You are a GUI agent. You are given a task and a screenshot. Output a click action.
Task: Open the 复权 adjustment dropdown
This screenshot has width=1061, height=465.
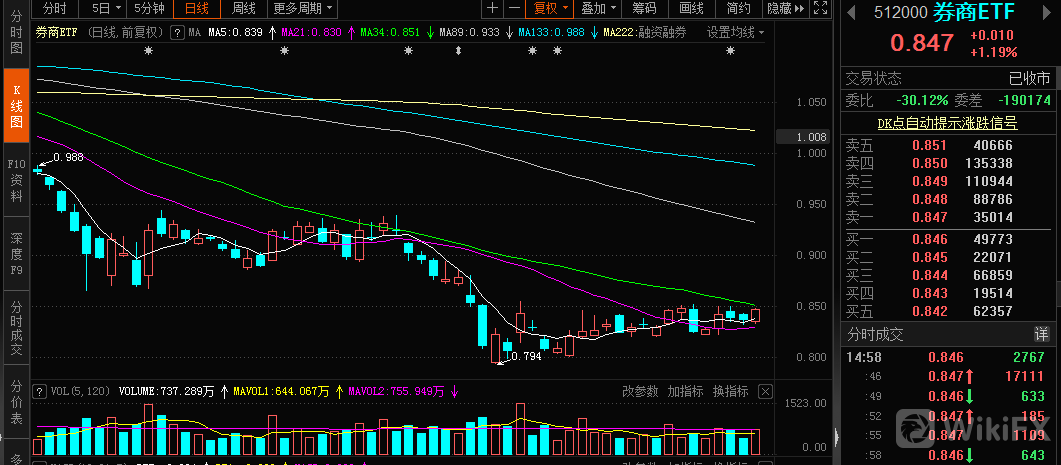[x=550, y=9]
